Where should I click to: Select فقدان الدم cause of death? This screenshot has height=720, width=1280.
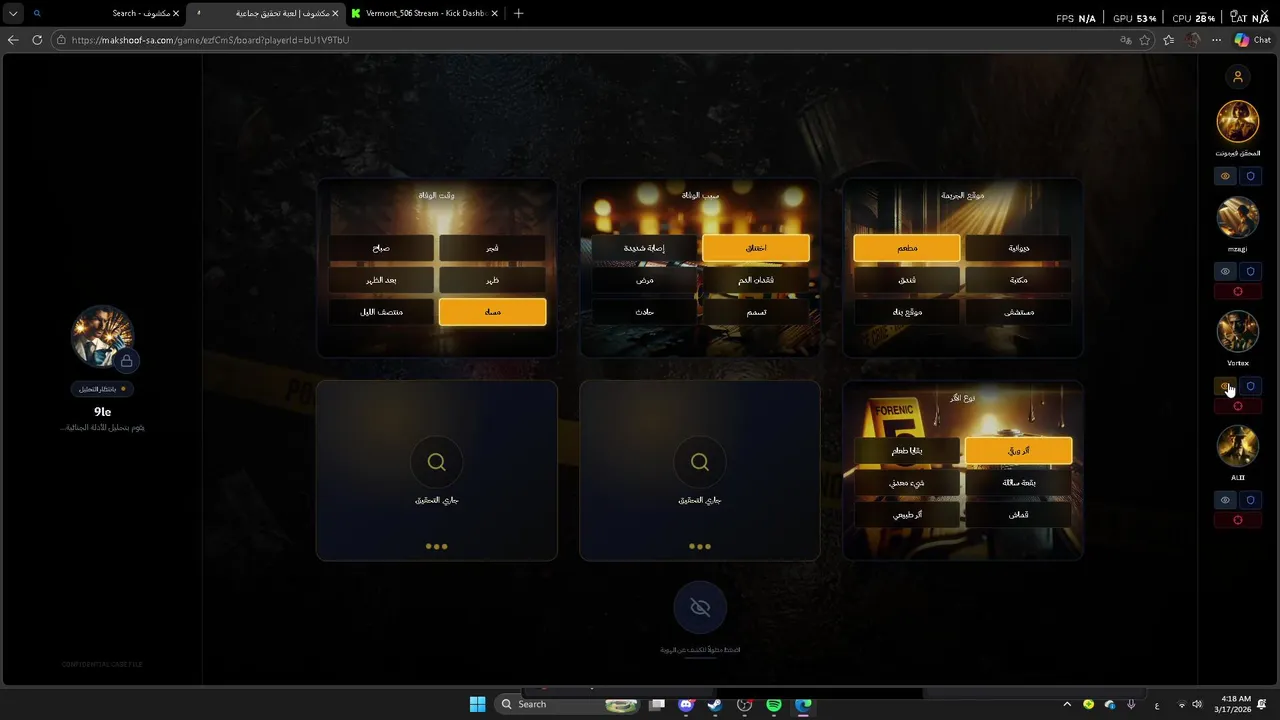tap(756, 280)
